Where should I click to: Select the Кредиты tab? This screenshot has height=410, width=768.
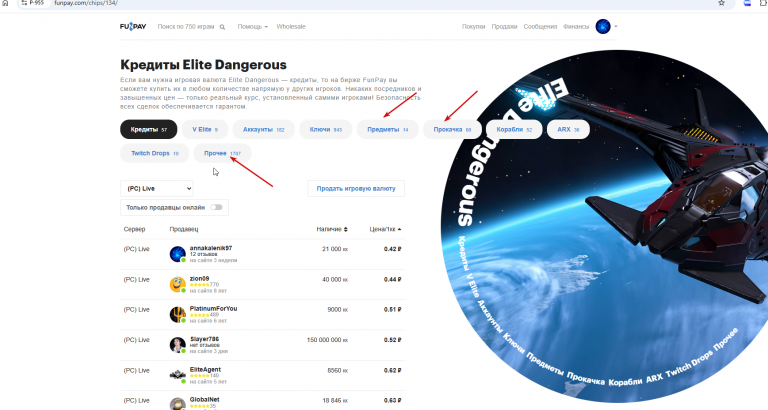coord(148,129)
